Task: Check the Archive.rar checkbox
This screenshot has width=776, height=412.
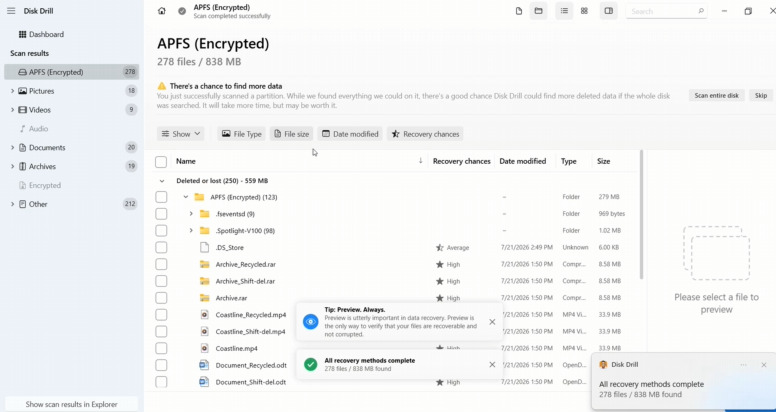Action: coord(161,298)
